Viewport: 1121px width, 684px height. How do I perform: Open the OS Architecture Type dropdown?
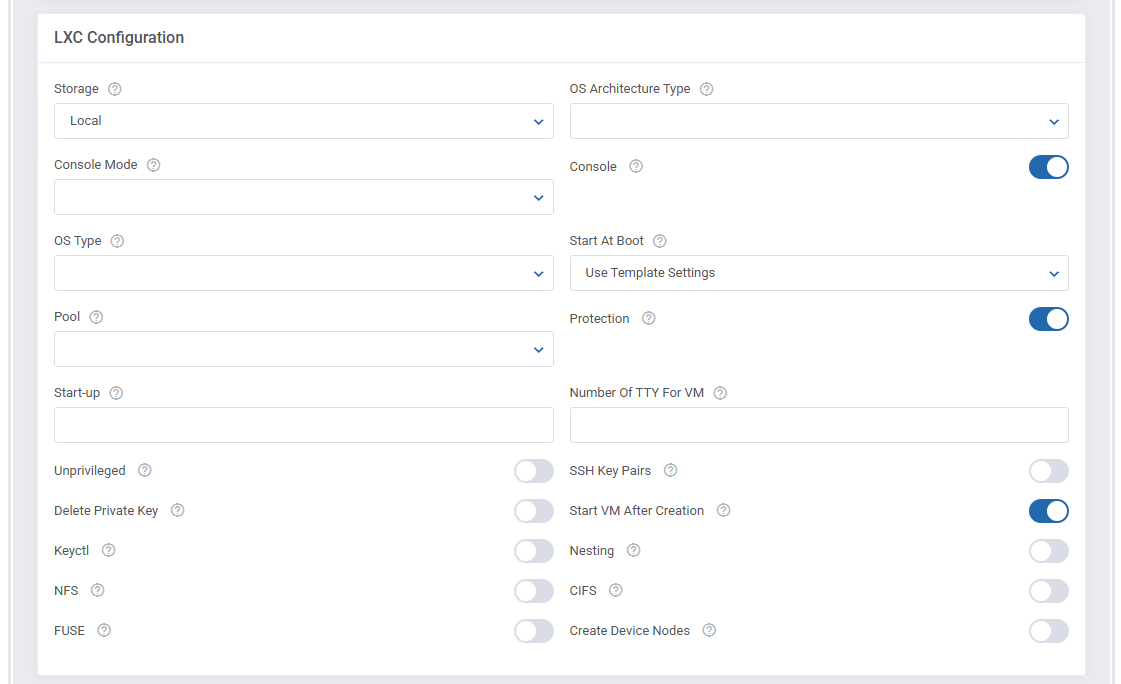(819, 122)
